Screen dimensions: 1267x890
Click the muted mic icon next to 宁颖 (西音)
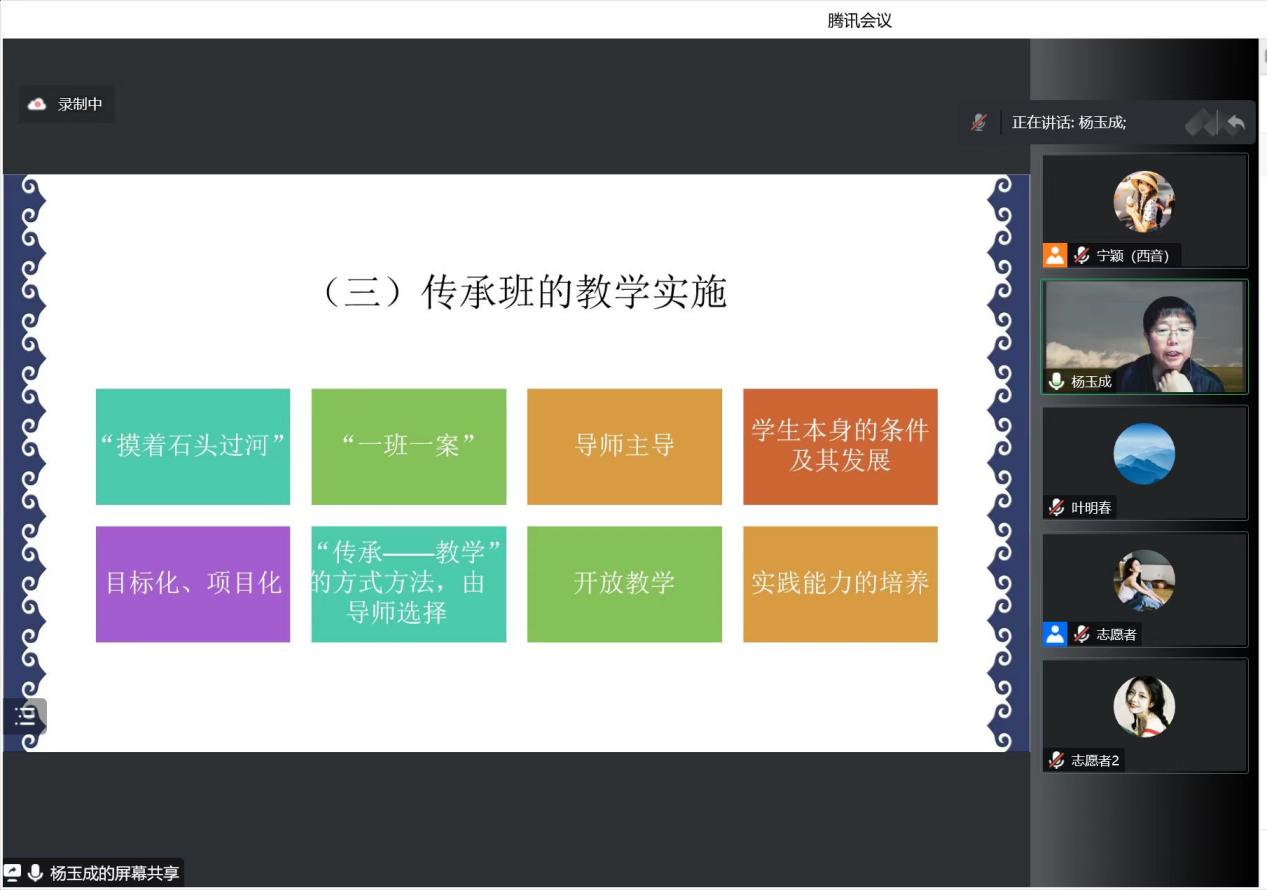tap(1081, 255)
